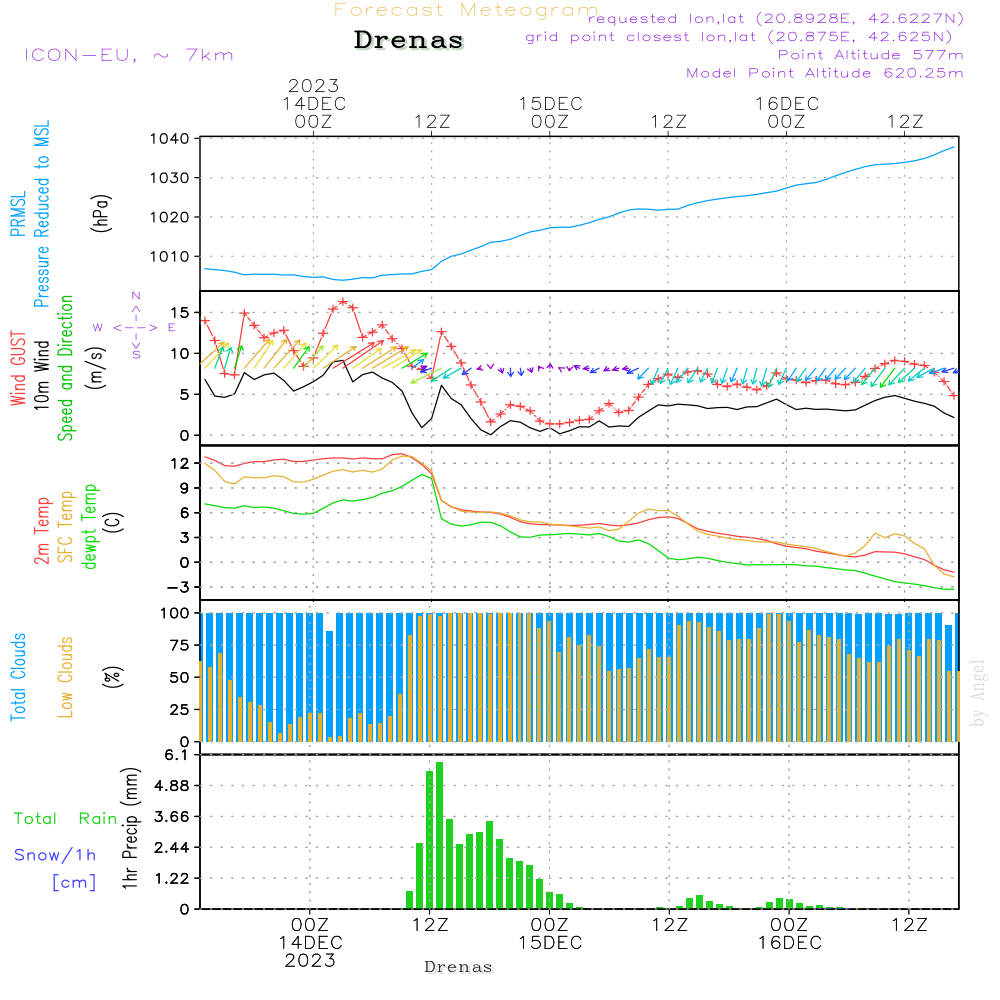Click the tallest green rain bar near 12Z
Image resolution: width=1000 pixels, height=1000 pixels.
coord(439,835)
